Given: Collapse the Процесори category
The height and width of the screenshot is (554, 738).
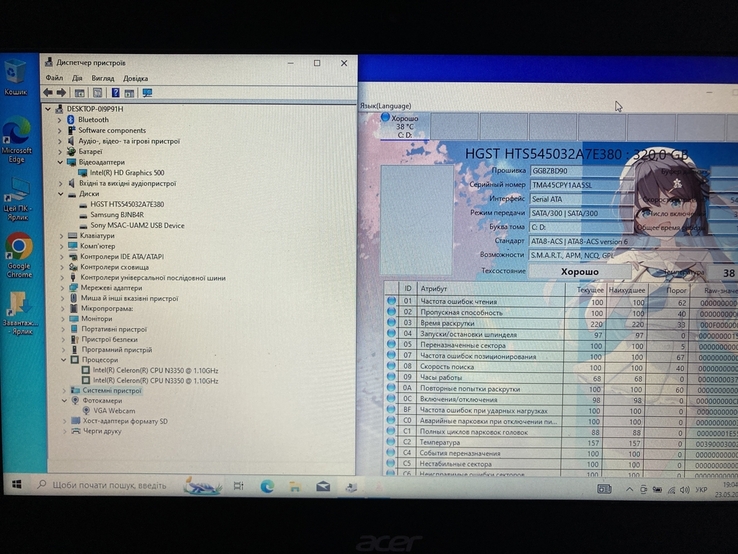Looking at the screenshot, I should click(64, 360).
